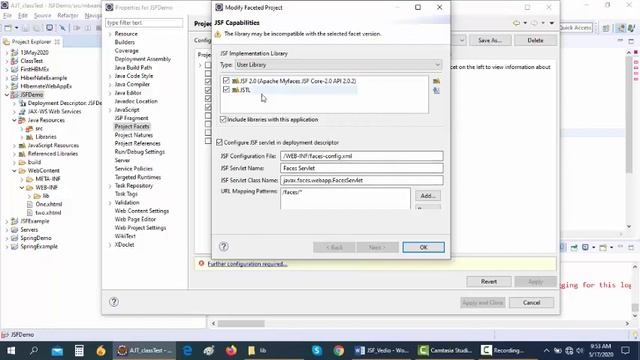Click Add URL mapping pattern button

[428, 196]
